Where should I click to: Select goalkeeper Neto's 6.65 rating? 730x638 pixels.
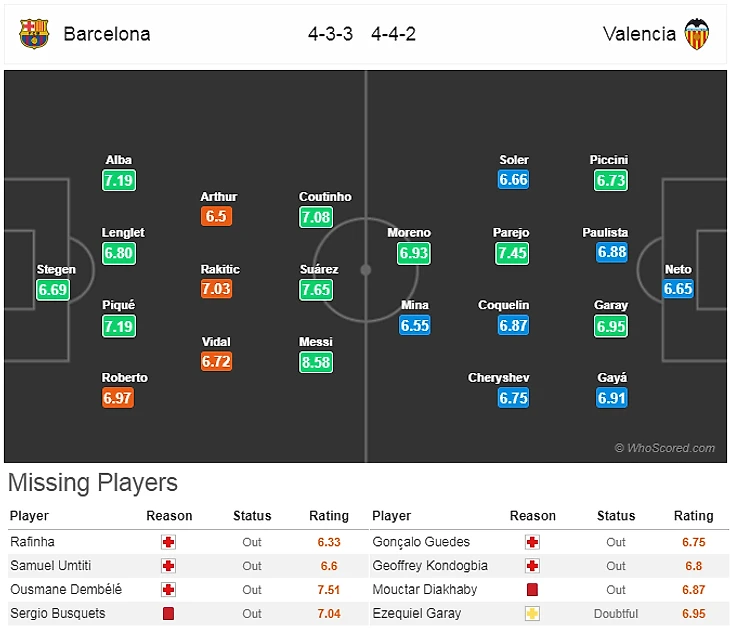(677, 290)
